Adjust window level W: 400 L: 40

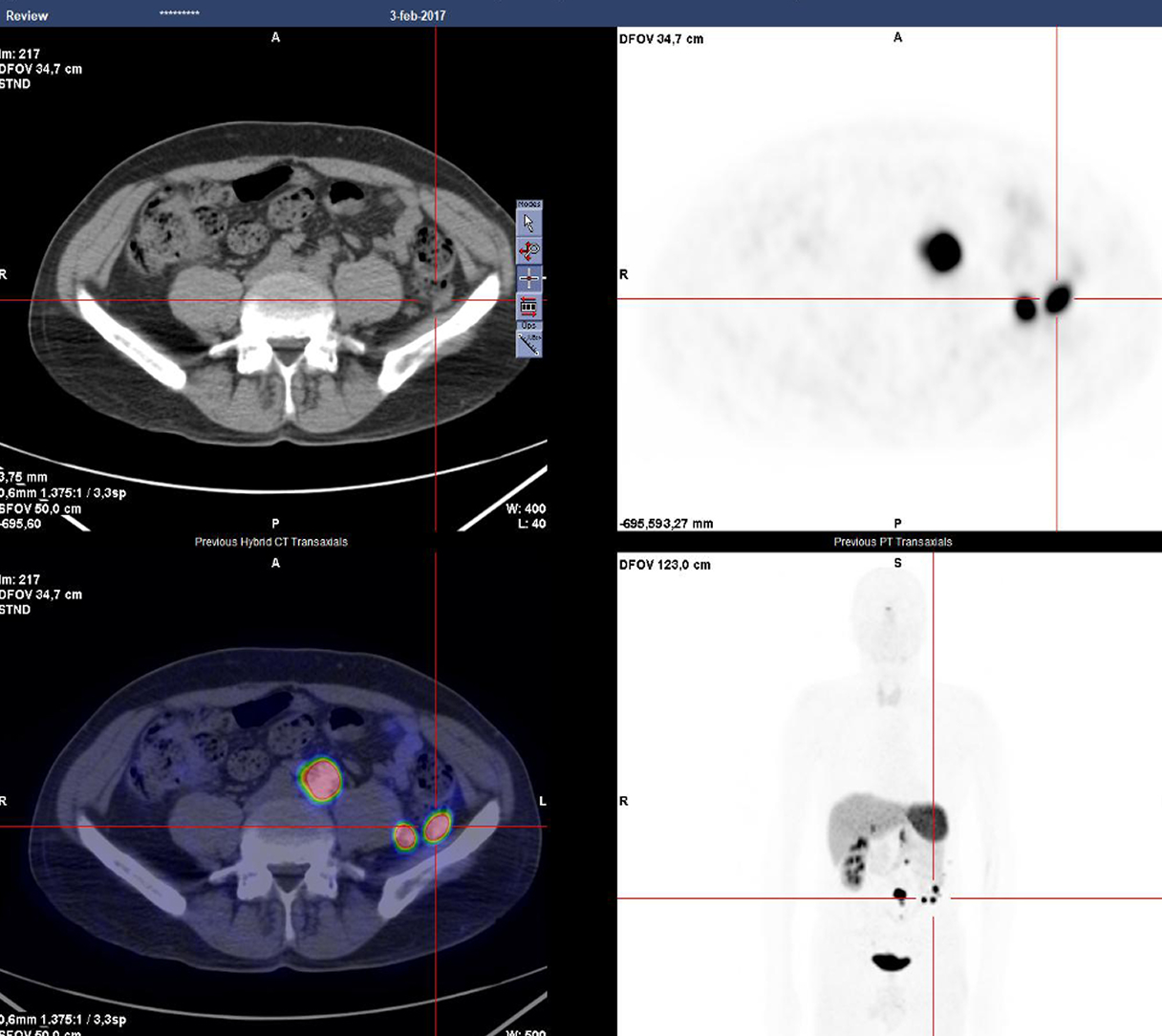tap(528, 516)
